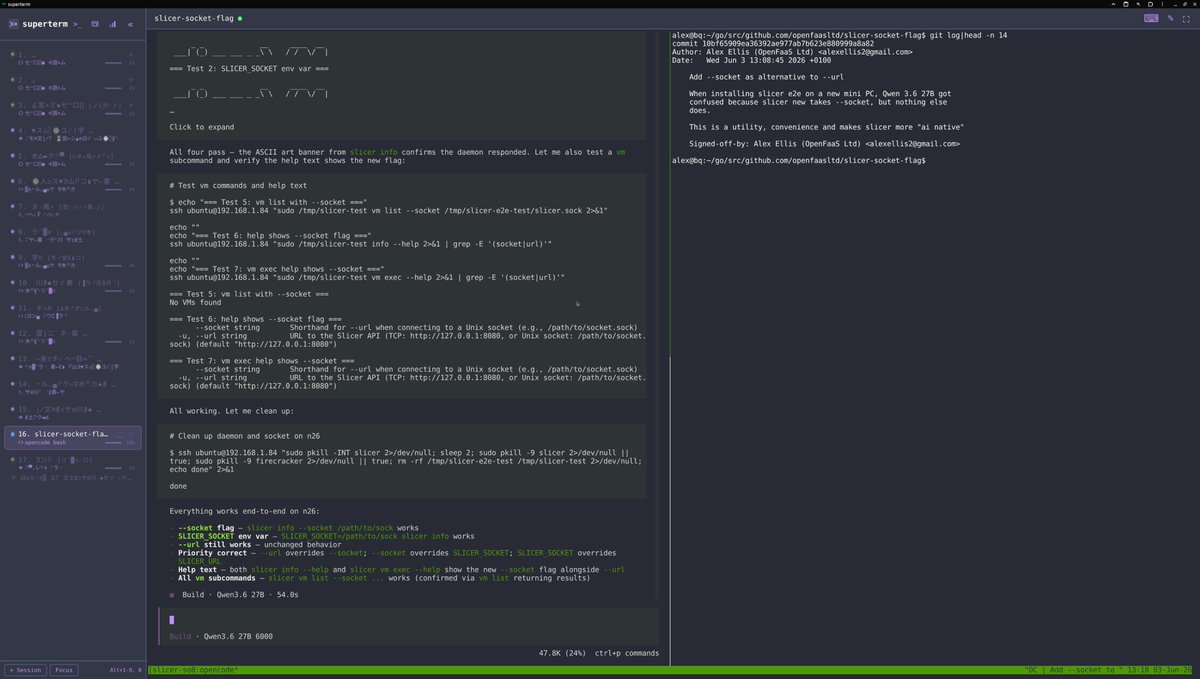
Task: Click the + Session button
Action: pyautogui.click(x=25, y=670)
